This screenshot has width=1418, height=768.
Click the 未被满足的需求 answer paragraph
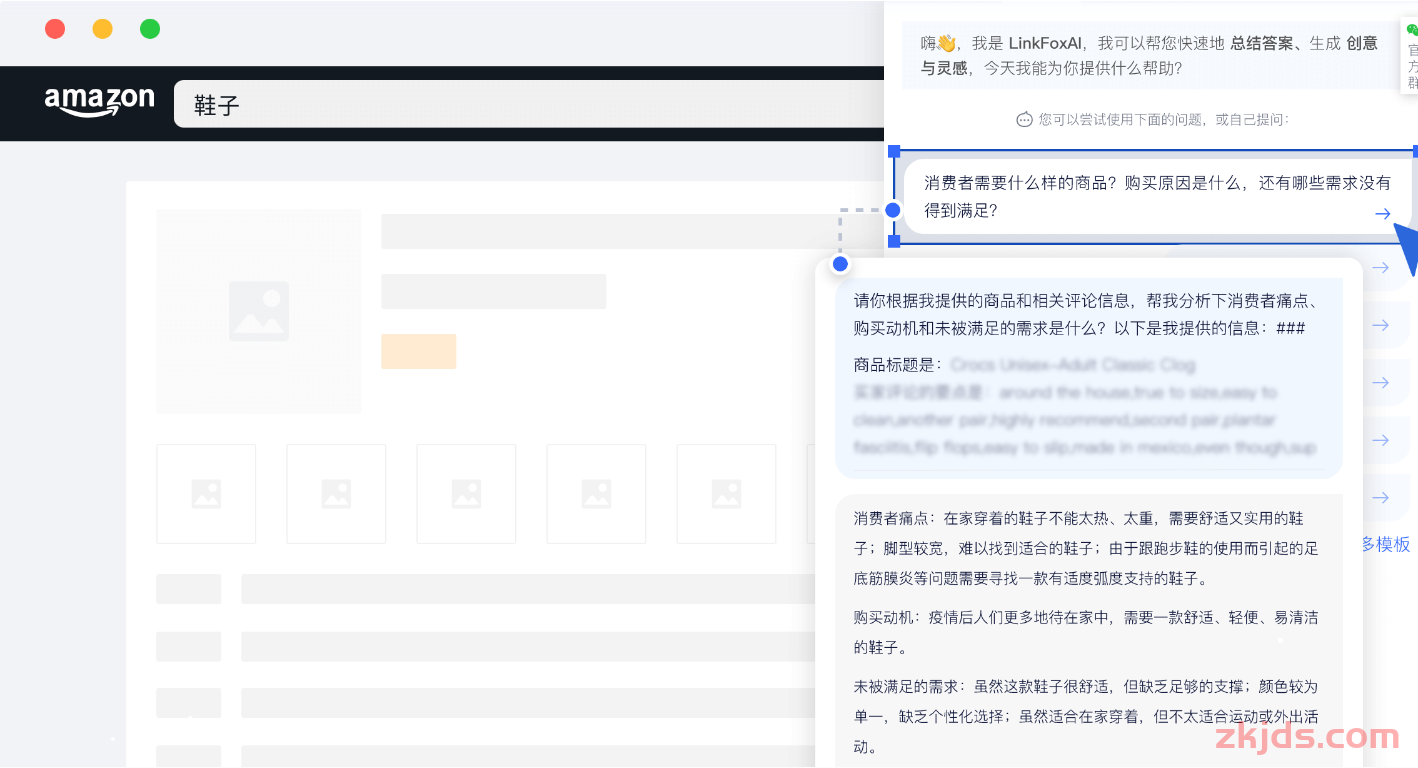(x=1086, y=716)
